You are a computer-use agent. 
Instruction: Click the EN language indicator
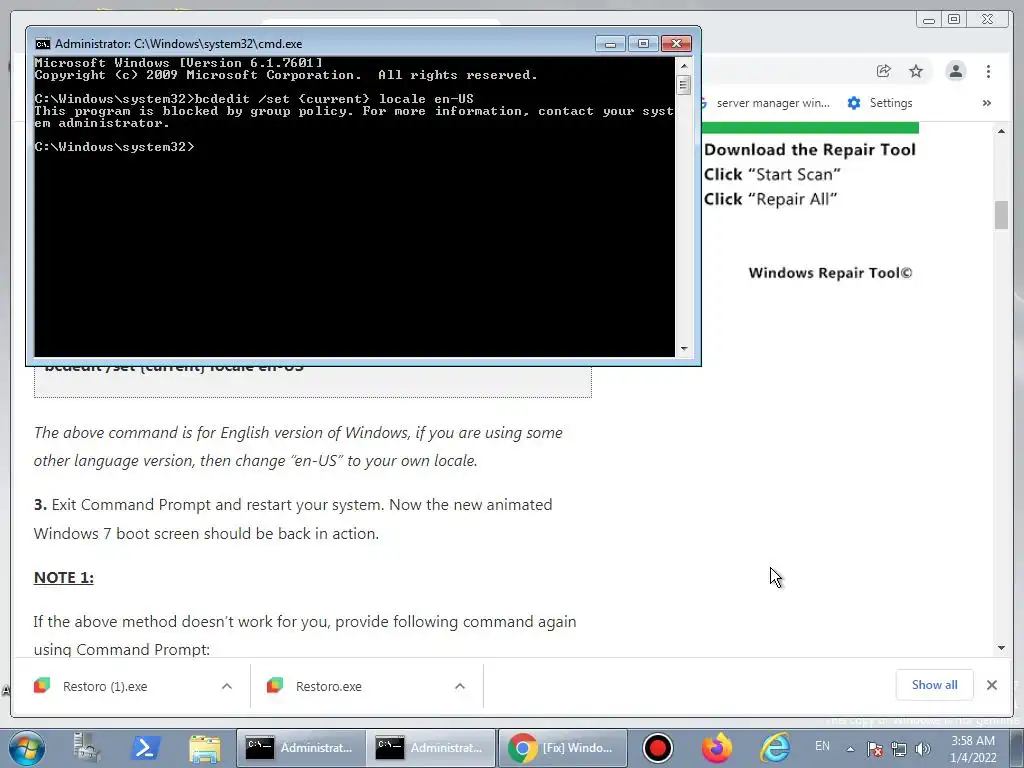822,746
